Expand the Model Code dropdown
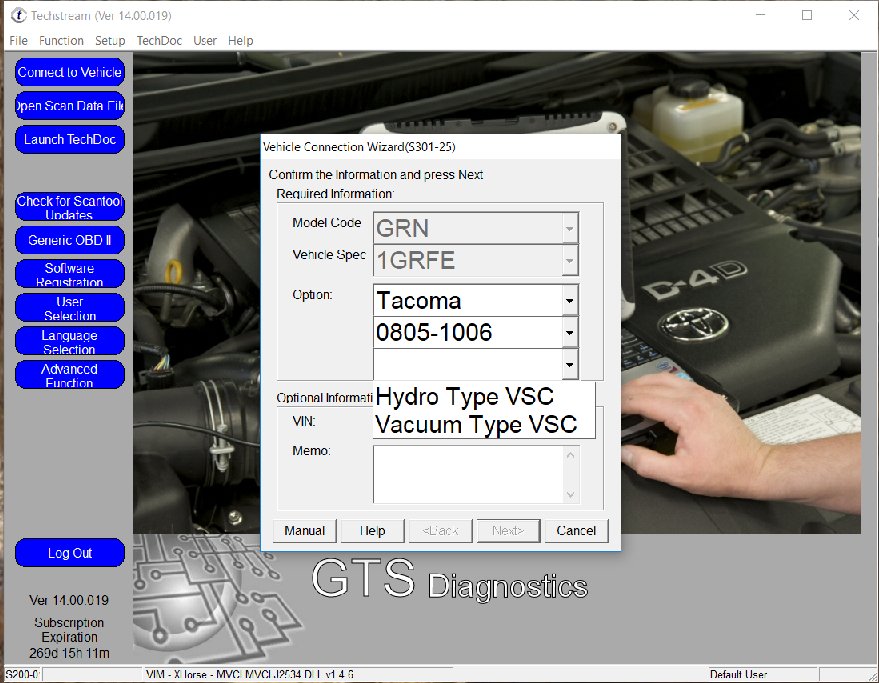Viewport: 879px width, 683px height. pos(570,228)
